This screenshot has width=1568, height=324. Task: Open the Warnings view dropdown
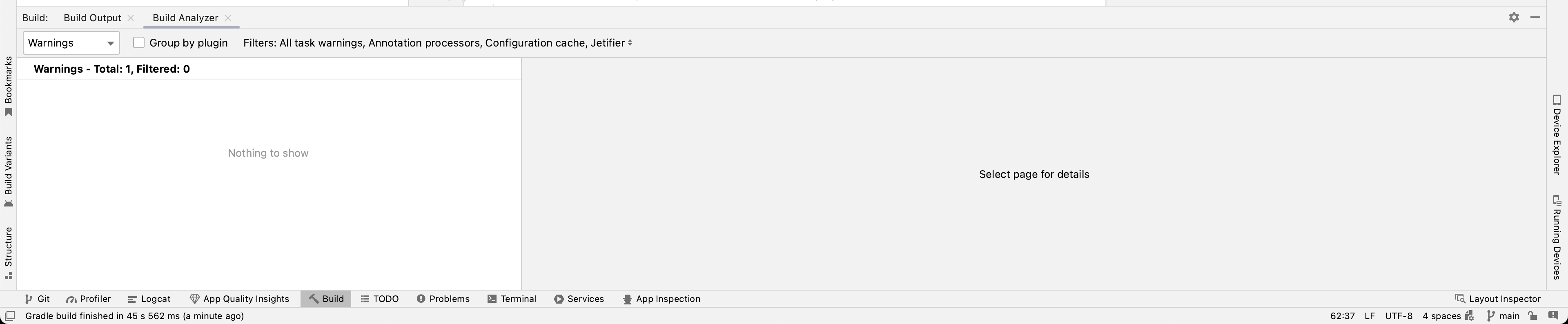click(71, 43)
